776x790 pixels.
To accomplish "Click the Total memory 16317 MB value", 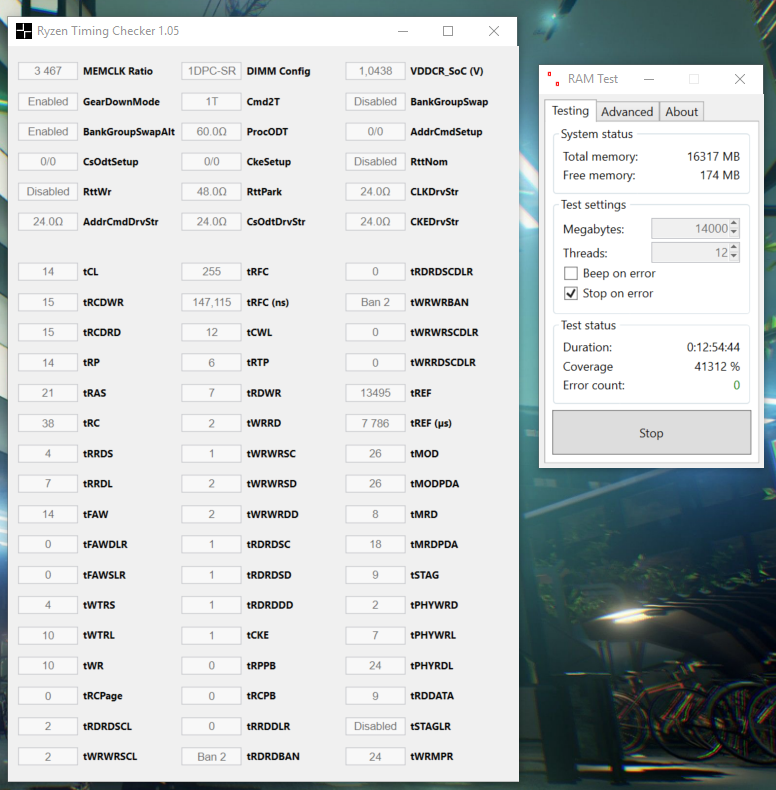I will [714, 157].
